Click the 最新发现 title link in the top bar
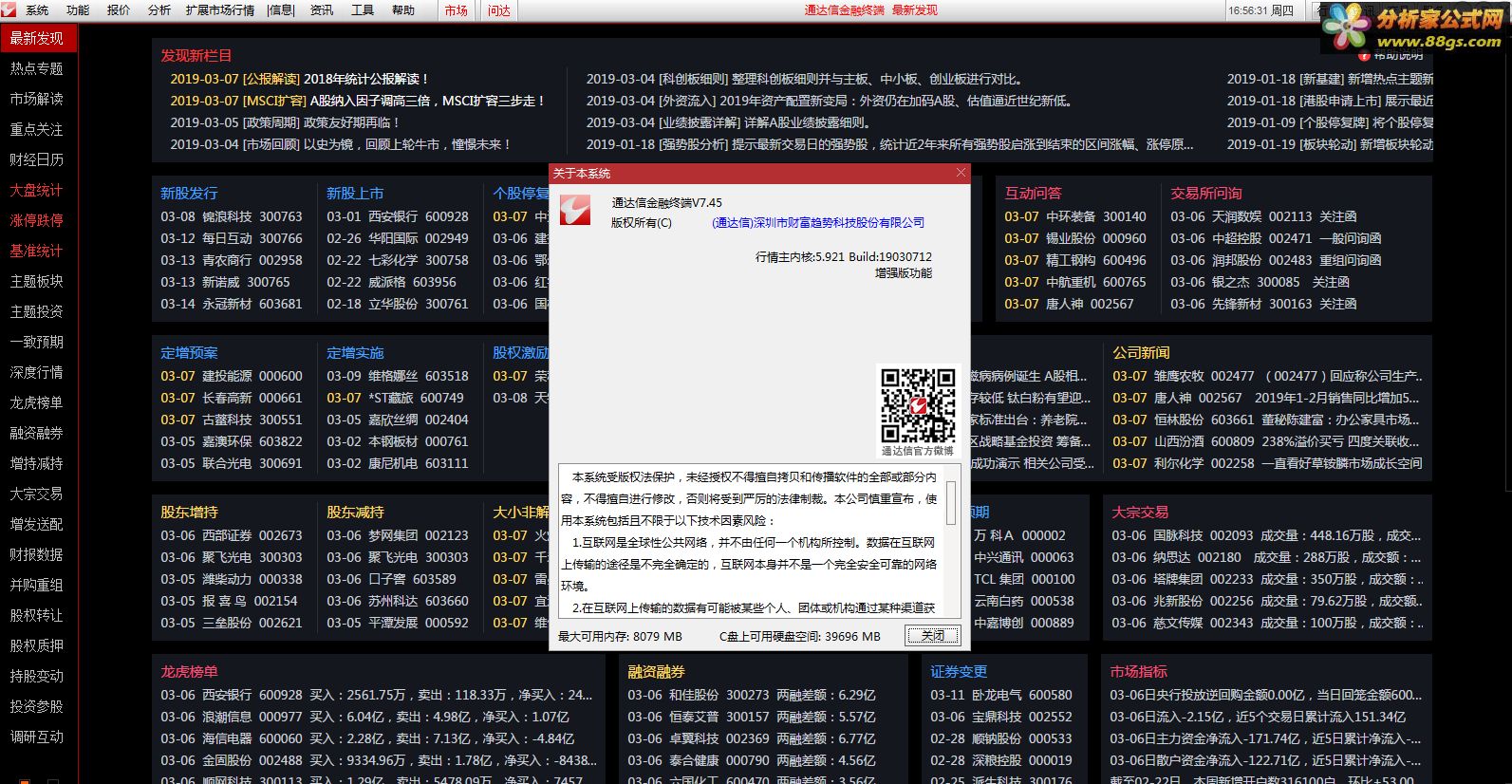 tap(915, 9)
